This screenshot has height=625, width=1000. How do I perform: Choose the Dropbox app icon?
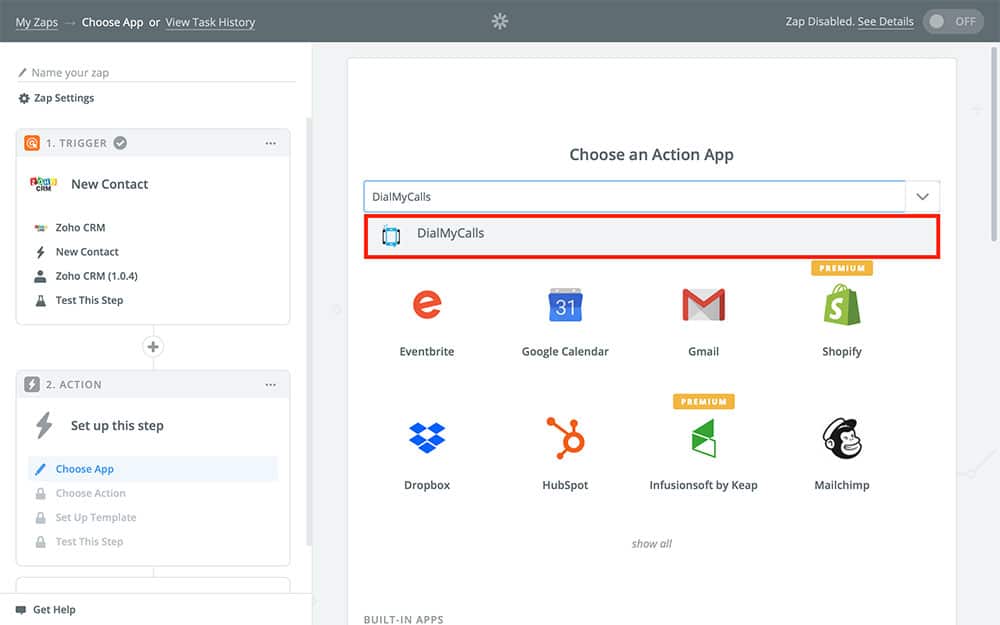(x=427, y=438)
